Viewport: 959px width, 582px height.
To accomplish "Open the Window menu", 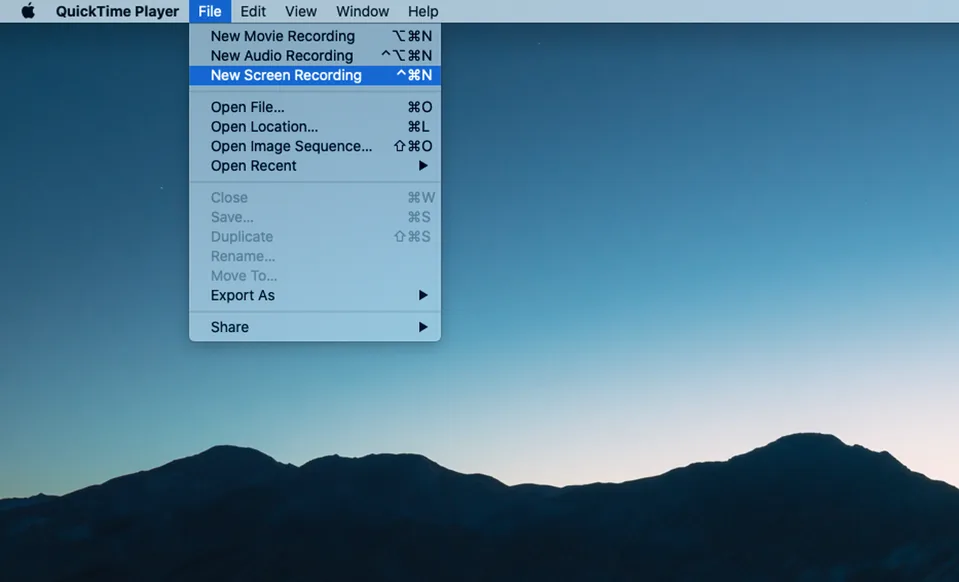I will tap(362, 11).
